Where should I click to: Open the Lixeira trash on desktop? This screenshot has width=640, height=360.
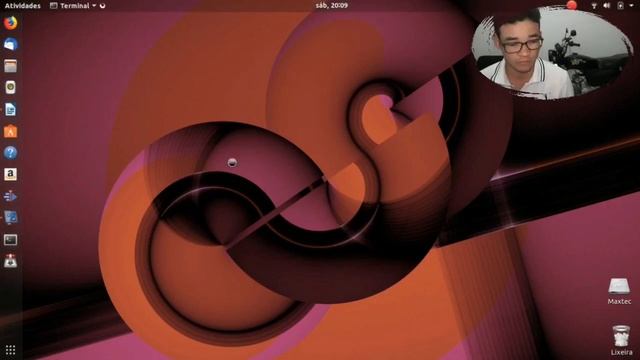[x=621, y=336]
